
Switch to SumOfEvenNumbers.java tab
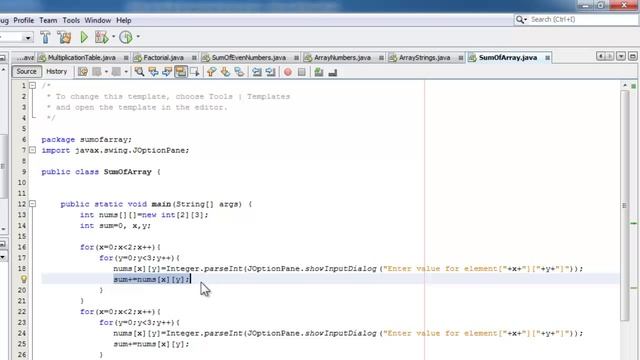[249, 58]
